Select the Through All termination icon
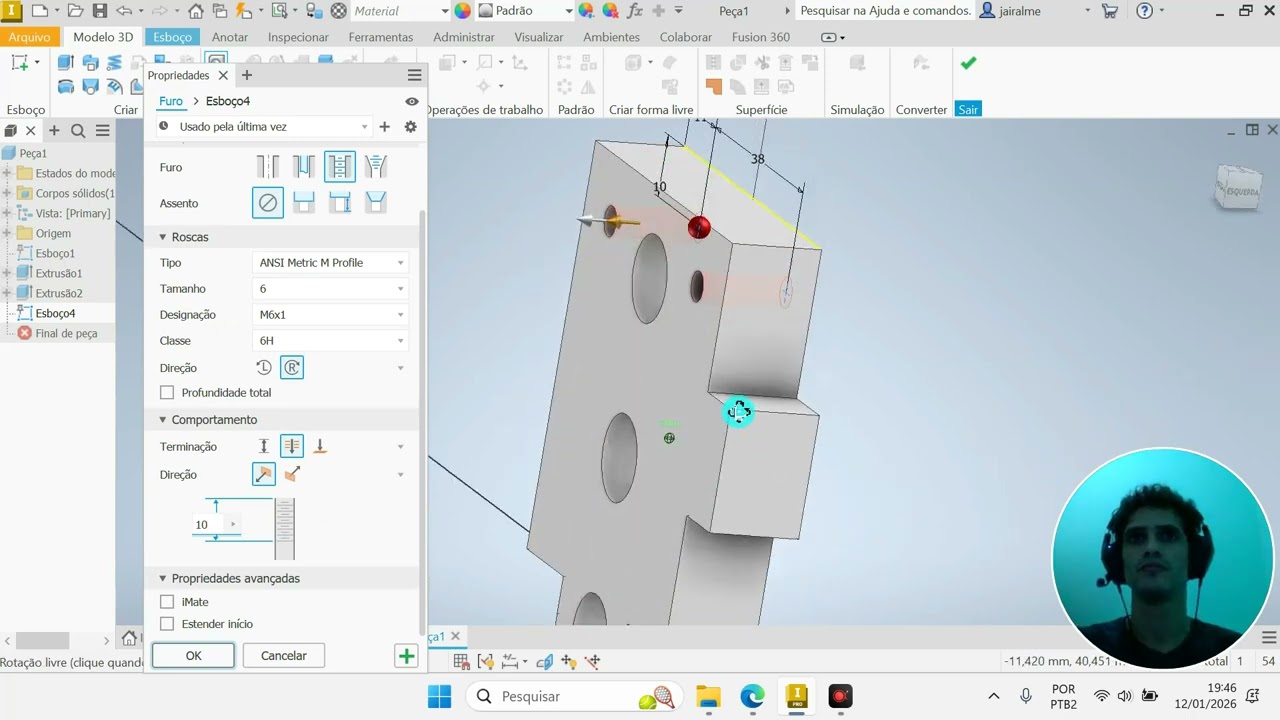Screen dimensions: 1280x720 click(x=292, y=447)
